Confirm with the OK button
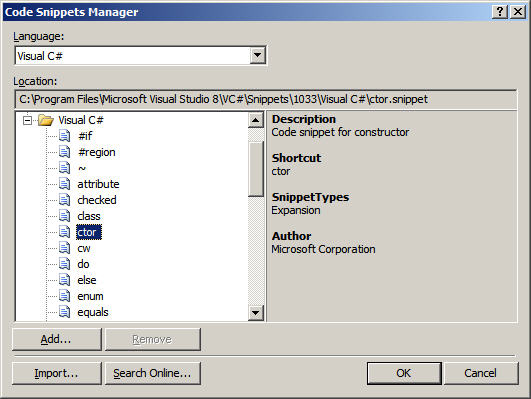This screenshot has width=531, height=399. (x=404, y=373)
